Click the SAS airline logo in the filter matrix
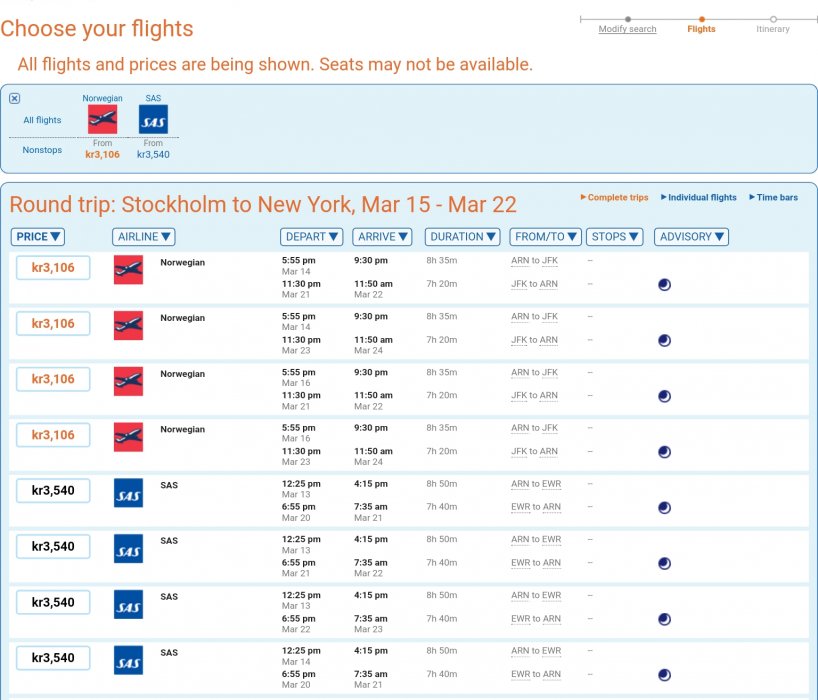Screen dimensions: 818x700 tap(153, 120)
